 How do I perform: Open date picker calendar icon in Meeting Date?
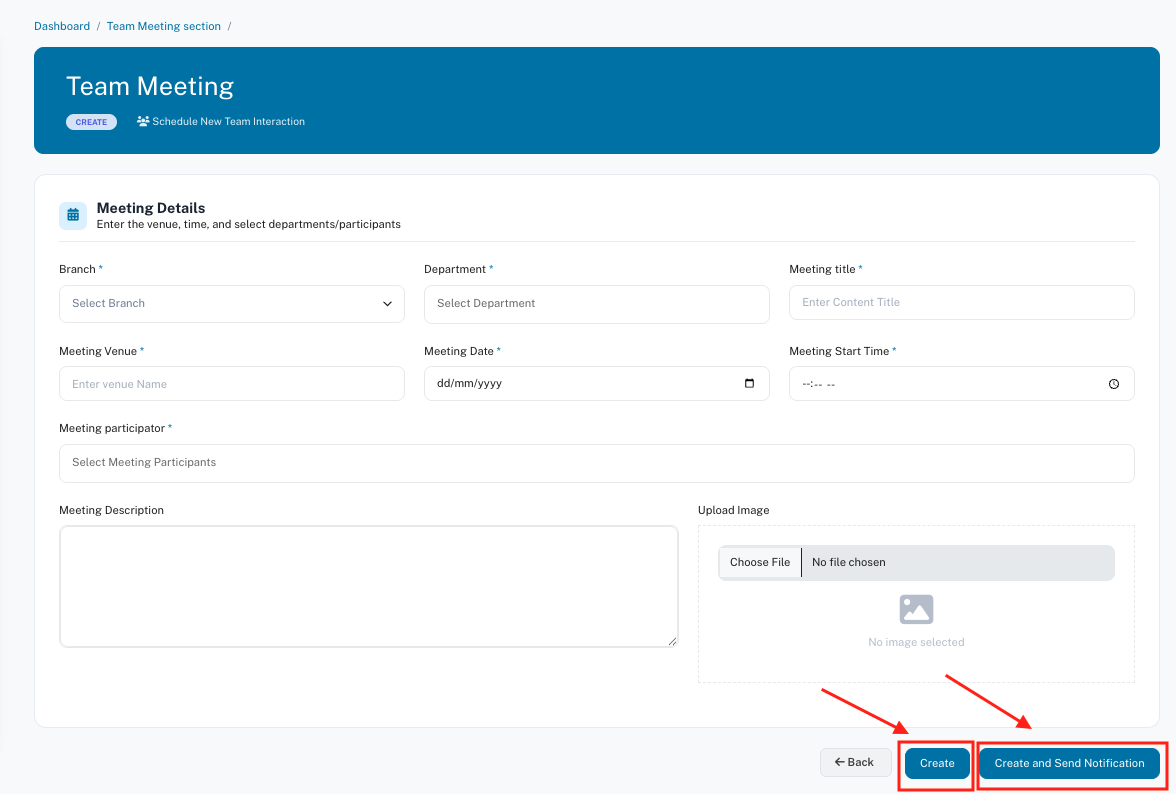tap(750, 384)
